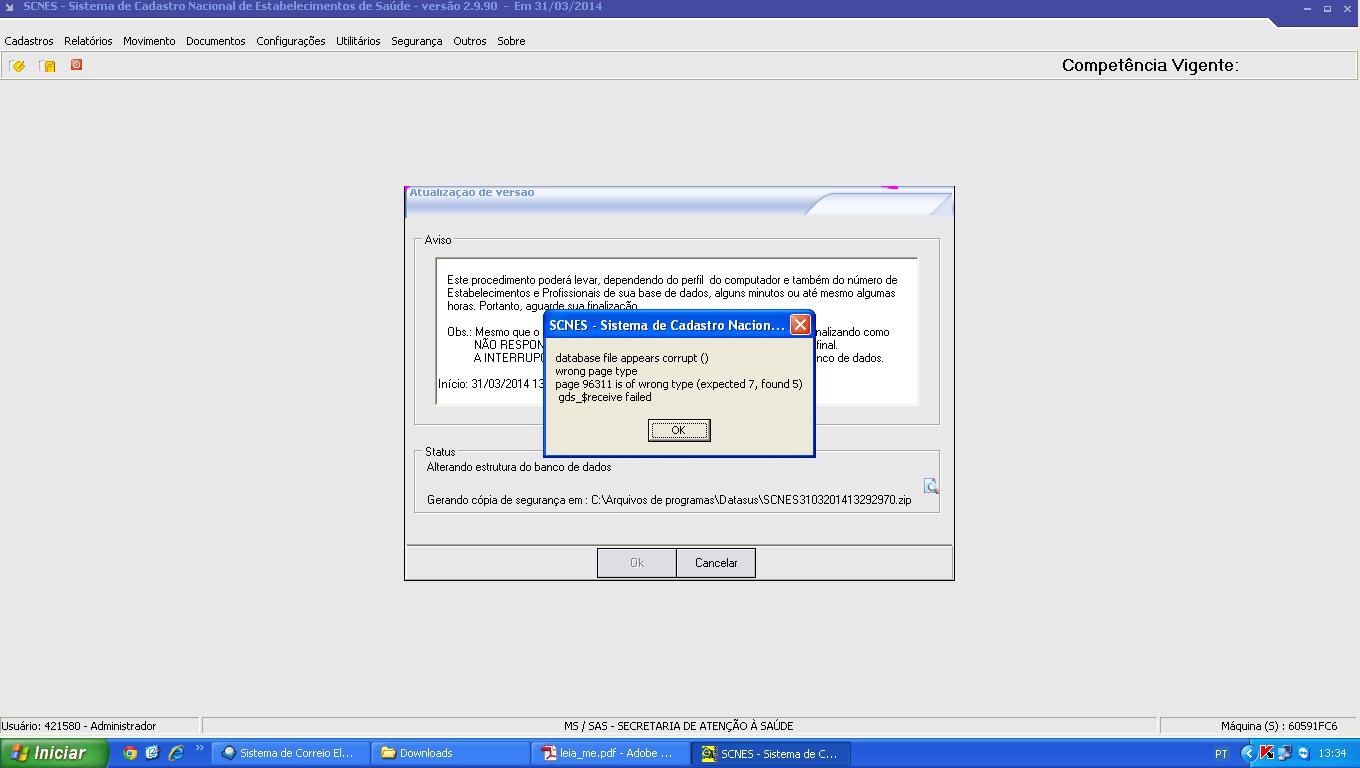Open Google Chrome from quick launch

130,753
